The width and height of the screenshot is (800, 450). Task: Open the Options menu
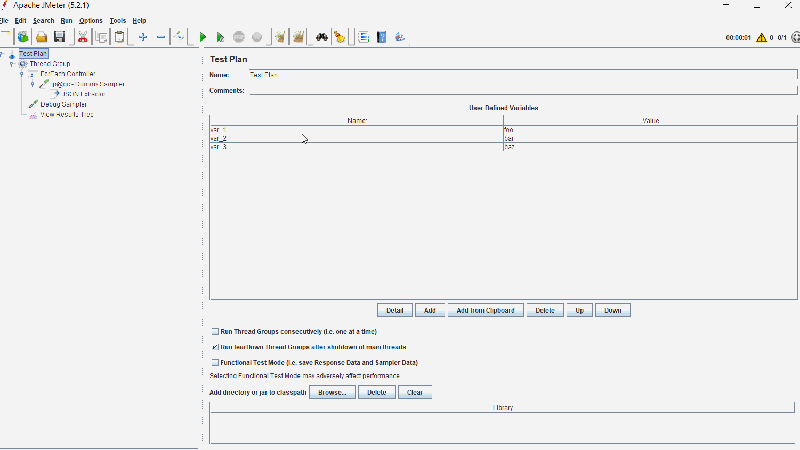(91, 20)
